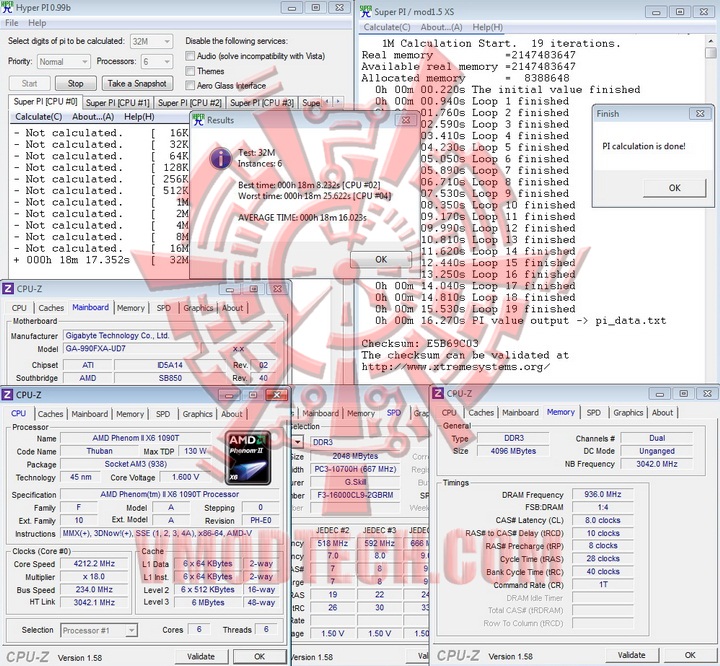Open Calculate(C) menu in Super PI XS
The height and width of the screenshot is (666, 720).
coord(387,27)
